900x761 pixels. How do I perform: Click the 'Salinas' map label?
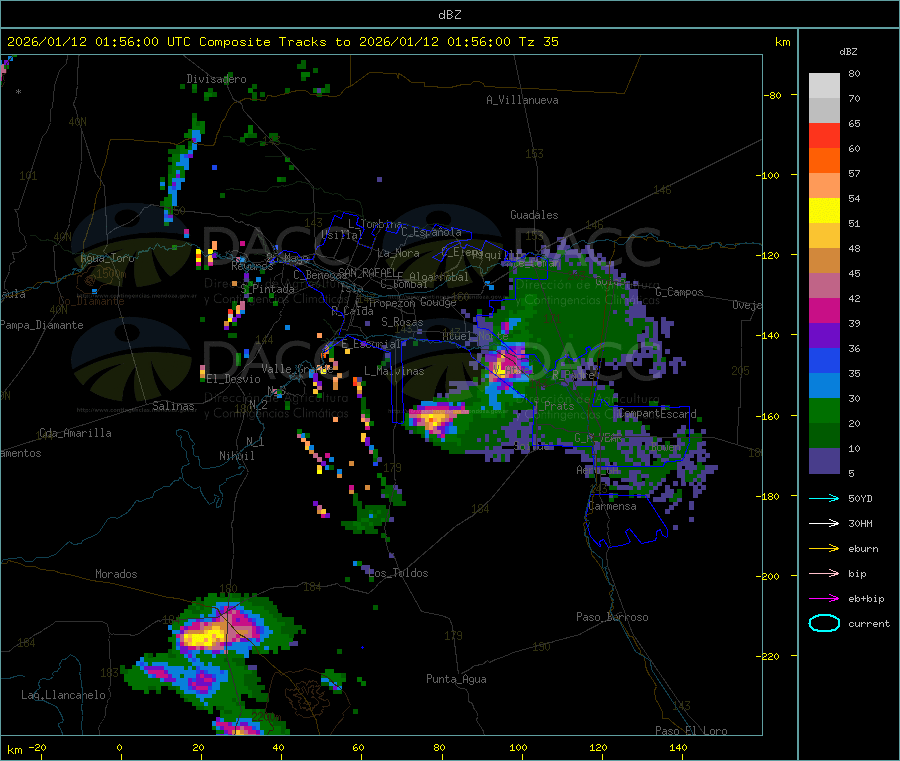[x=173, y=406]
